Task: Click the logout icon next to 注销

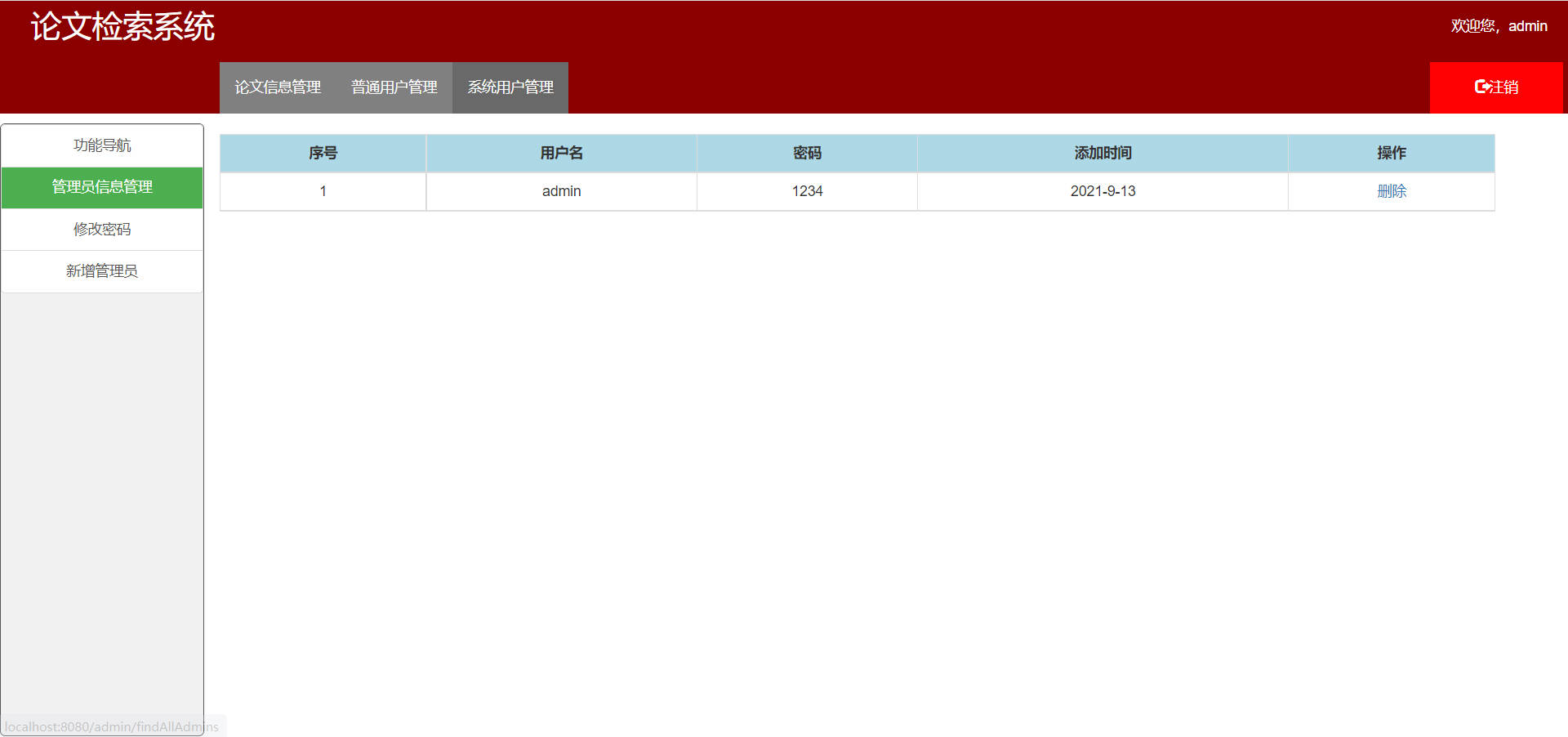Action: (x=1481, y=87)
